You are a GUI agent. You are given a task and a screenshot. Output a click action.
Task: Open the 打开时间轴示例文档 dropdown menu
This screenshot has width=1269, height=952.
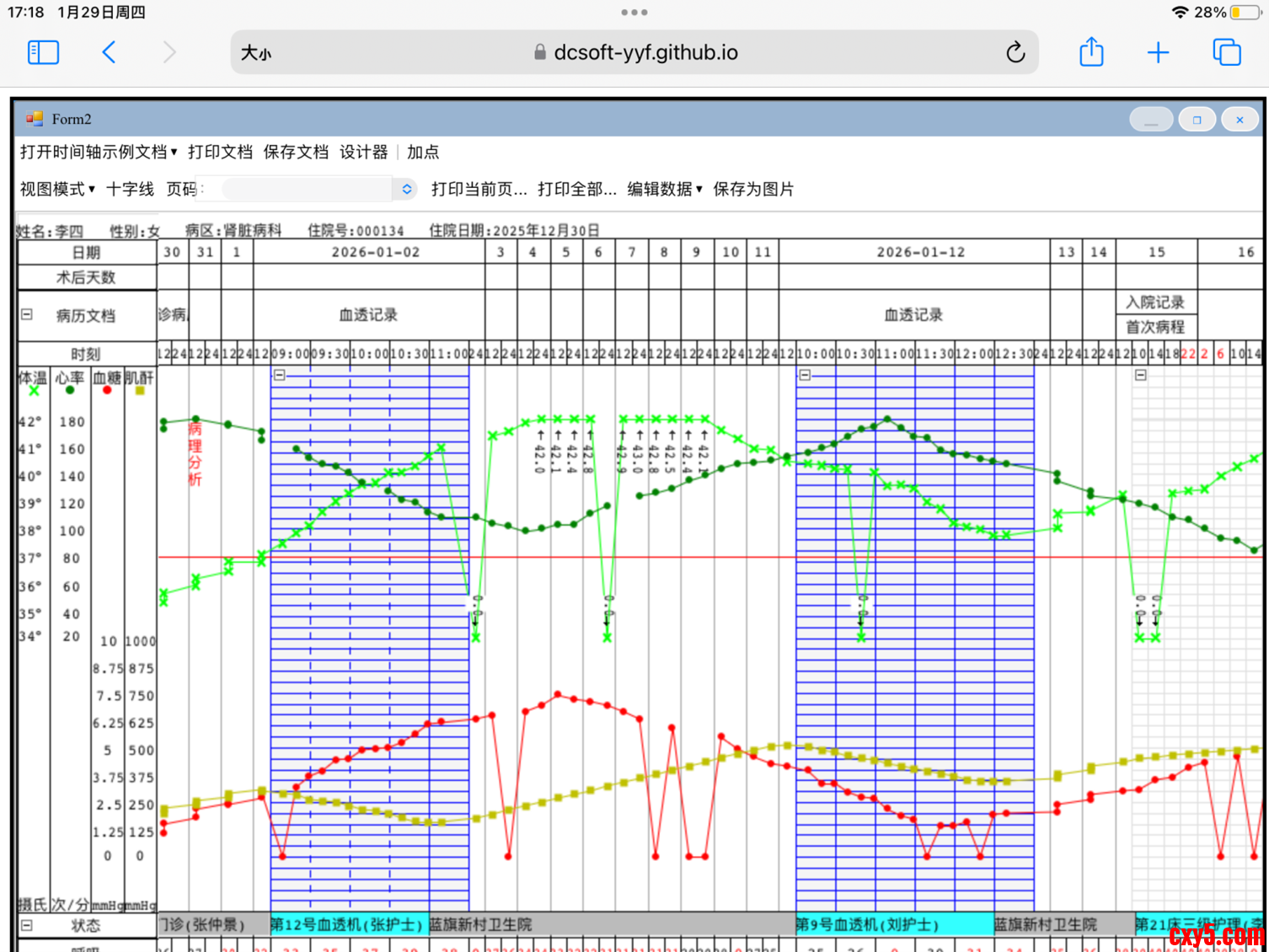[x=99, y=152]
